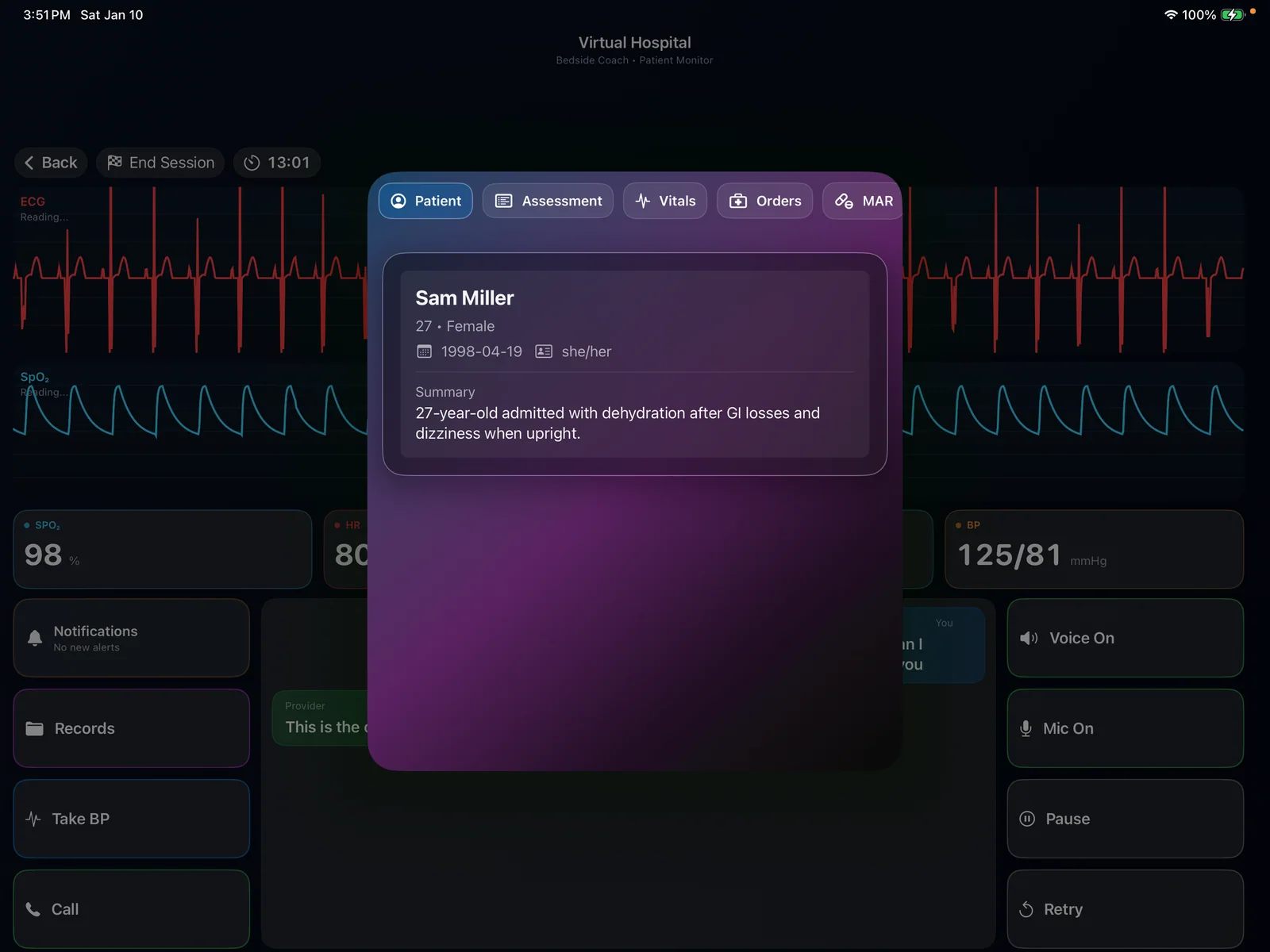The height and width of the screenshot is (952, 1270).
Task: Tap the Pause circle icon
Action: [1027, 819]
